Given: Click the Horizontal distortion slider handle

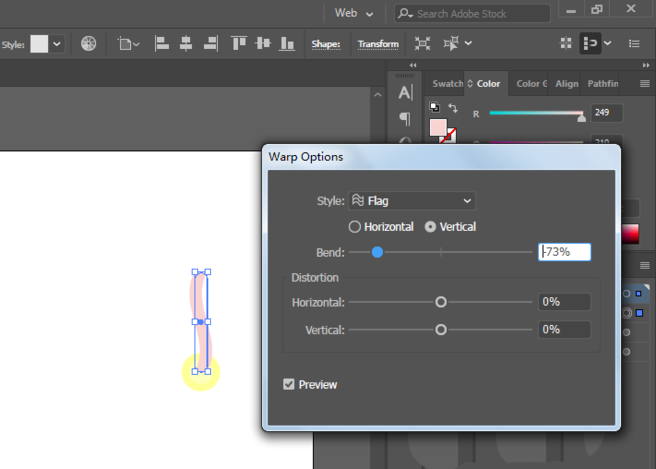Looking at the screenshot, I should [440, 302].
